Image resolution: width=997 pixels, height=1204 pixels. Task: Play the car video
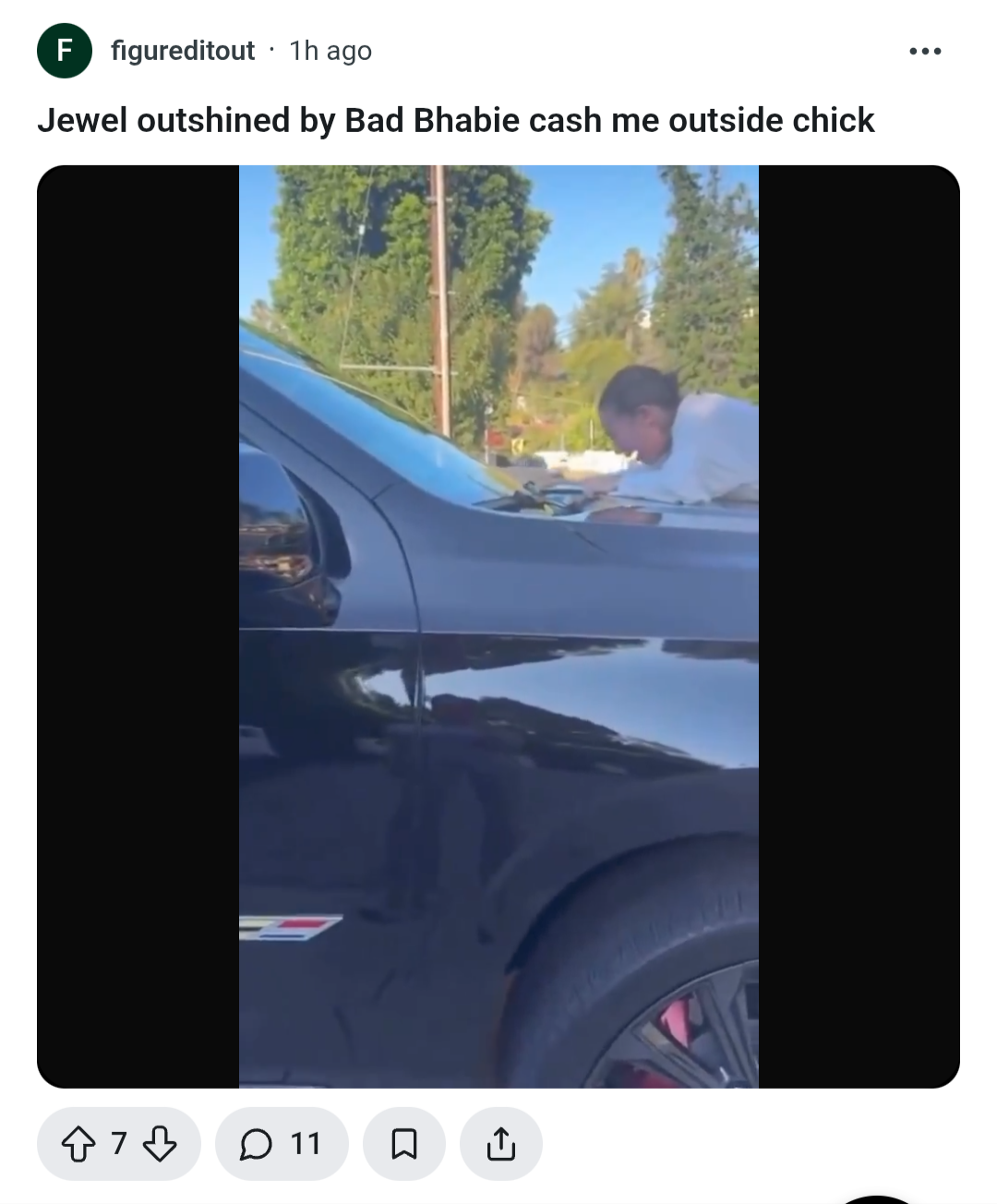click(498, 627)
